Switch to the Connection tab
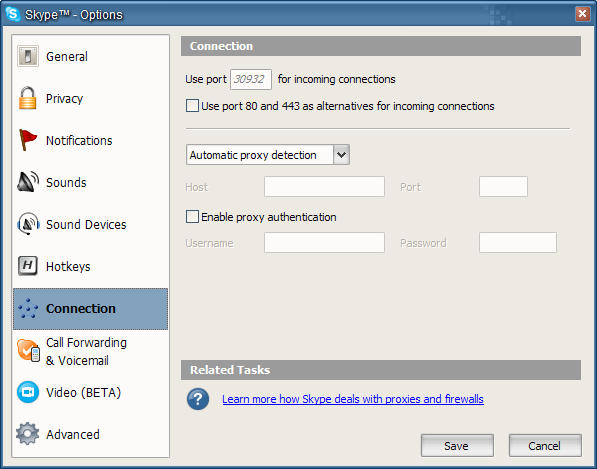This screenshot has height=469, width=597. (x=91, y=309)
